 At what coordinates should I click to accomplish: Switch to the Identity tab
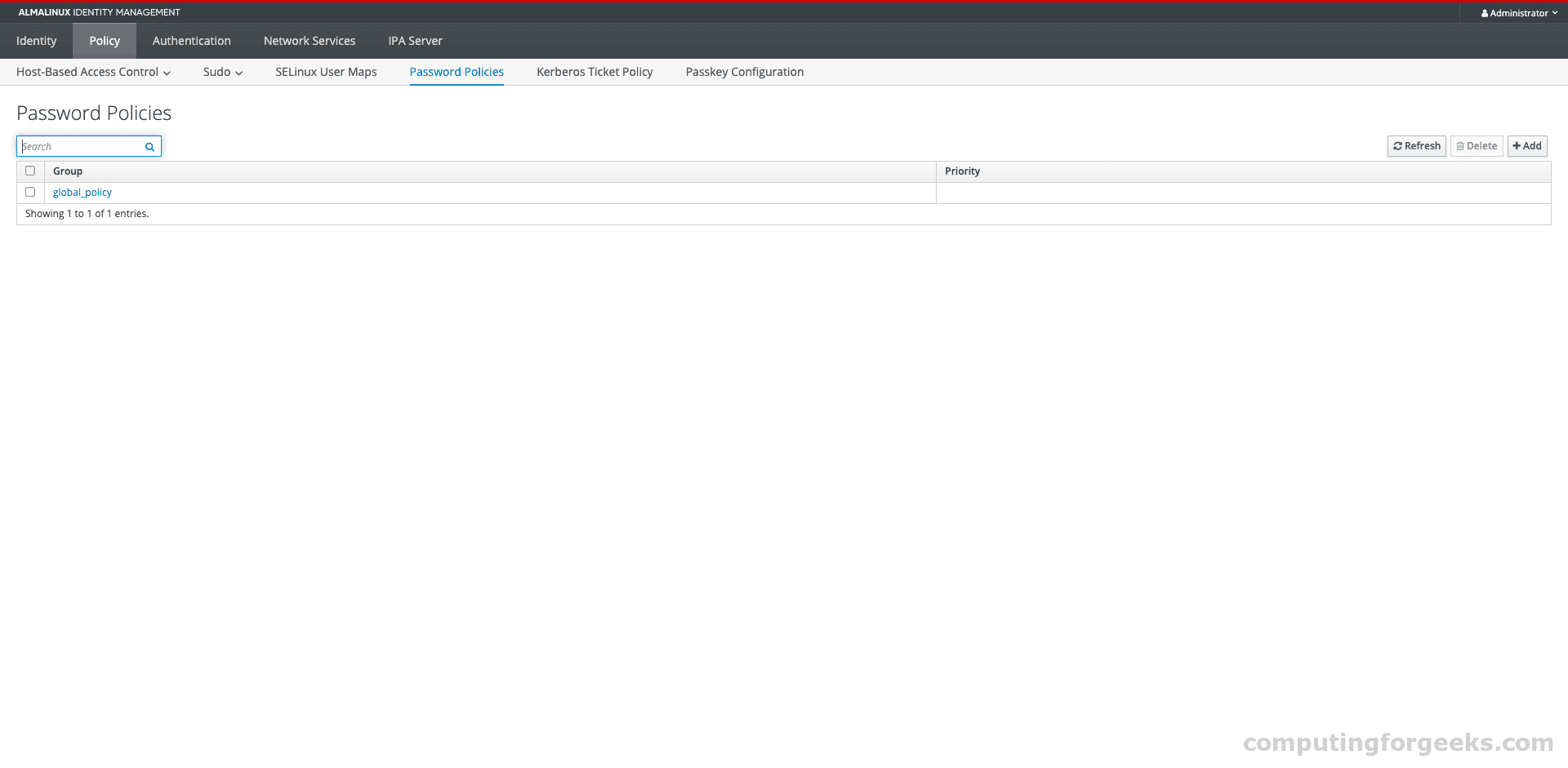[36, 40]
